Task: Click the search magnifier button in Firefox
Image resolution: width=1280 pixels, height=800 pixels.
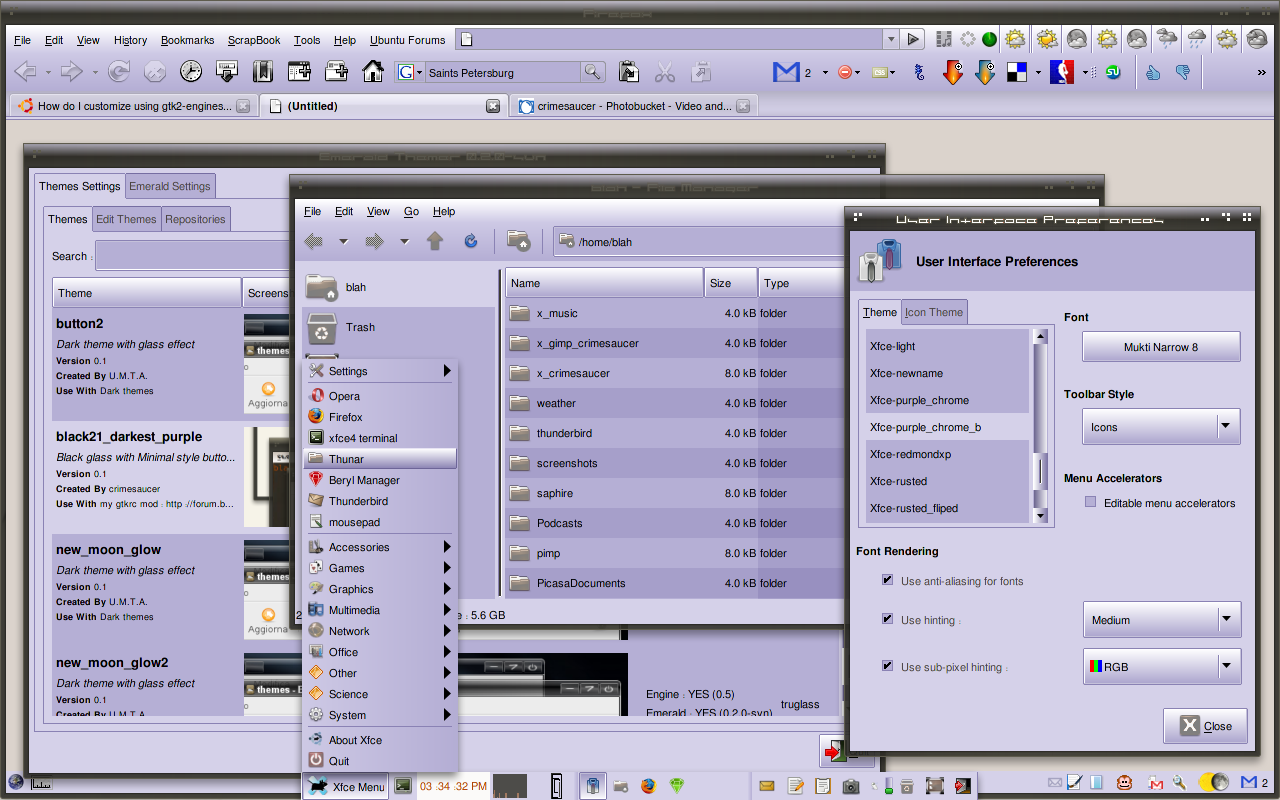Action: point(593,72)
